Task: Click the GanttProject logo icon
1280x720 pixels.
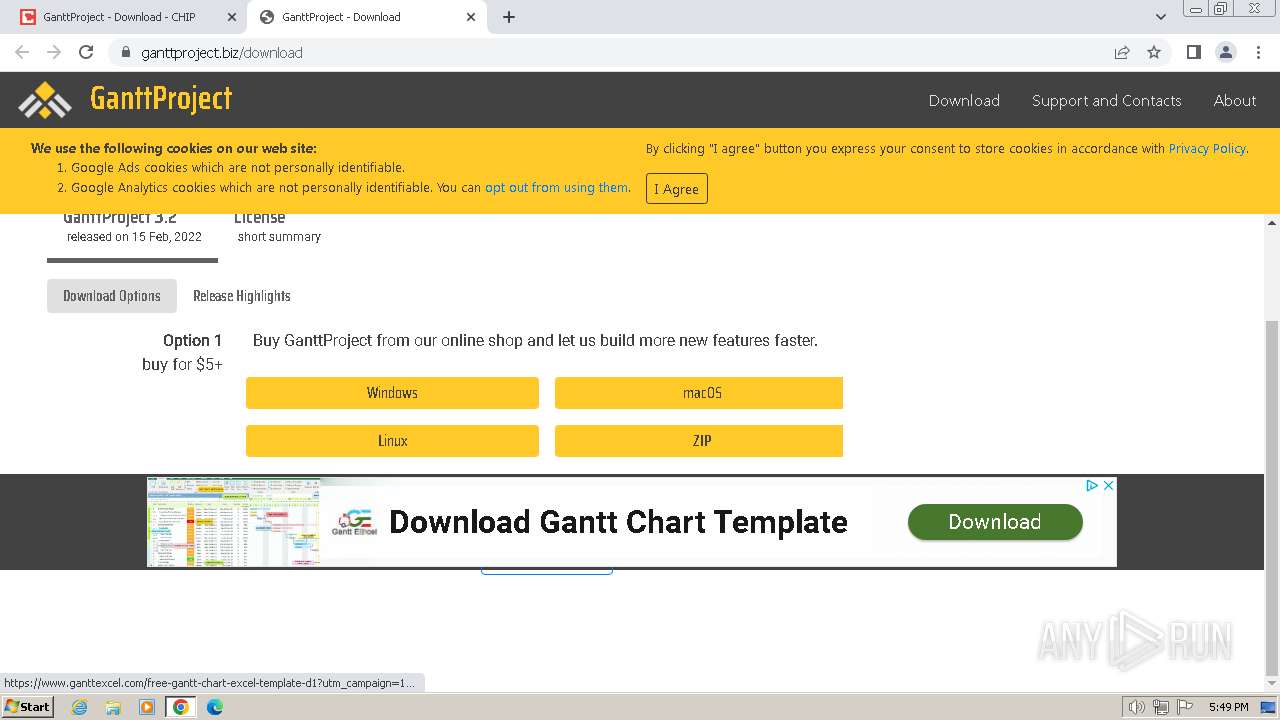Action: coord(45,100)
